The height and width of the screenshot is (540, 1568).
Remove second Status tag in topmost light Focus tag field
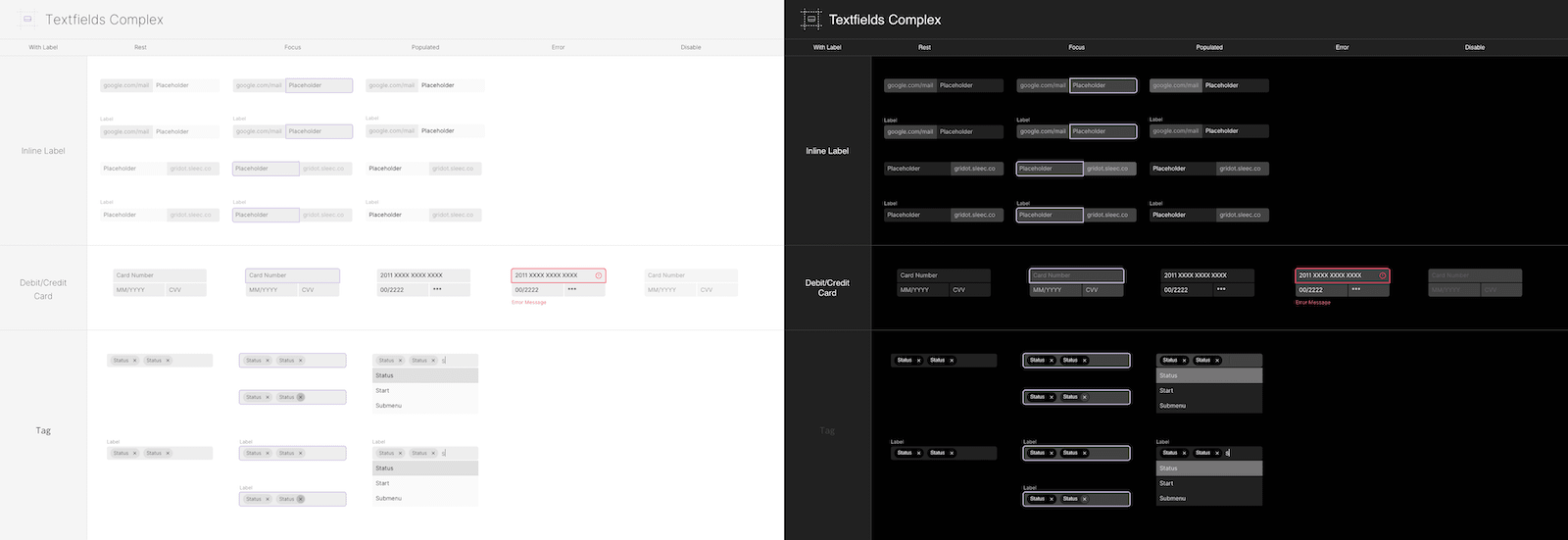(x=301, y=361)
